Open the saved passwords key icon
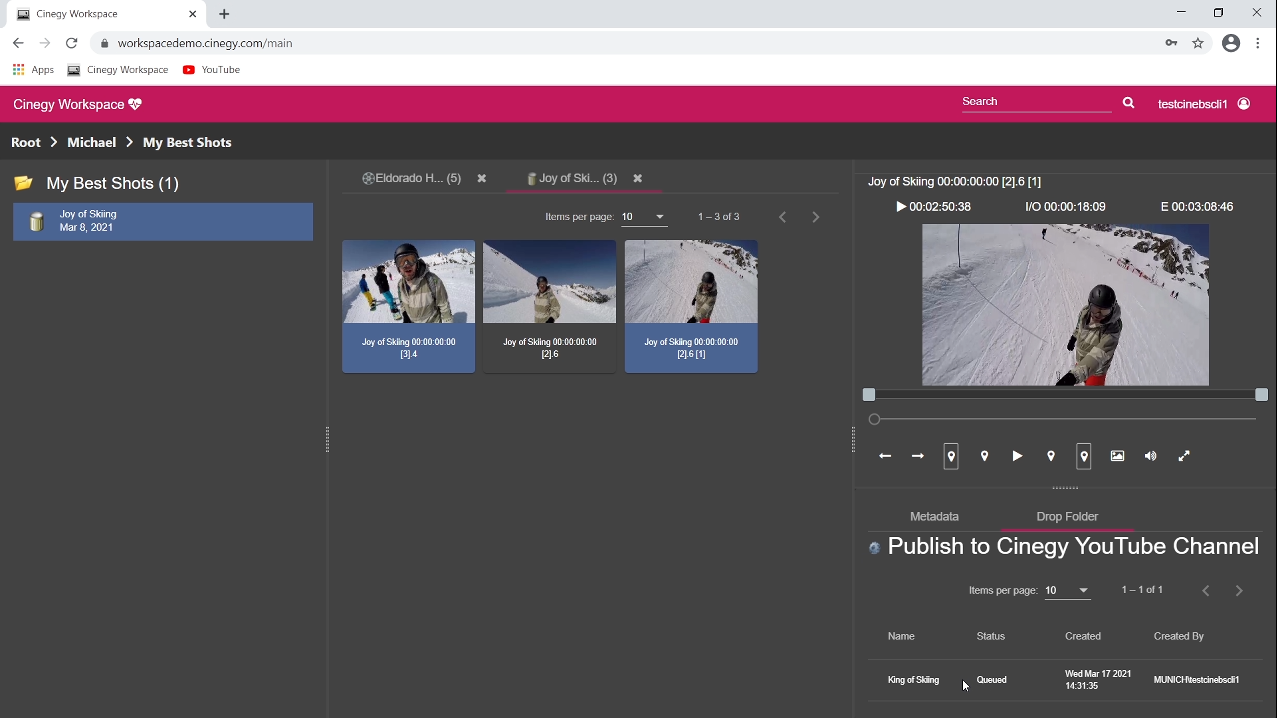Screen dimensions: 1277x718 (x=1171, y=43)
